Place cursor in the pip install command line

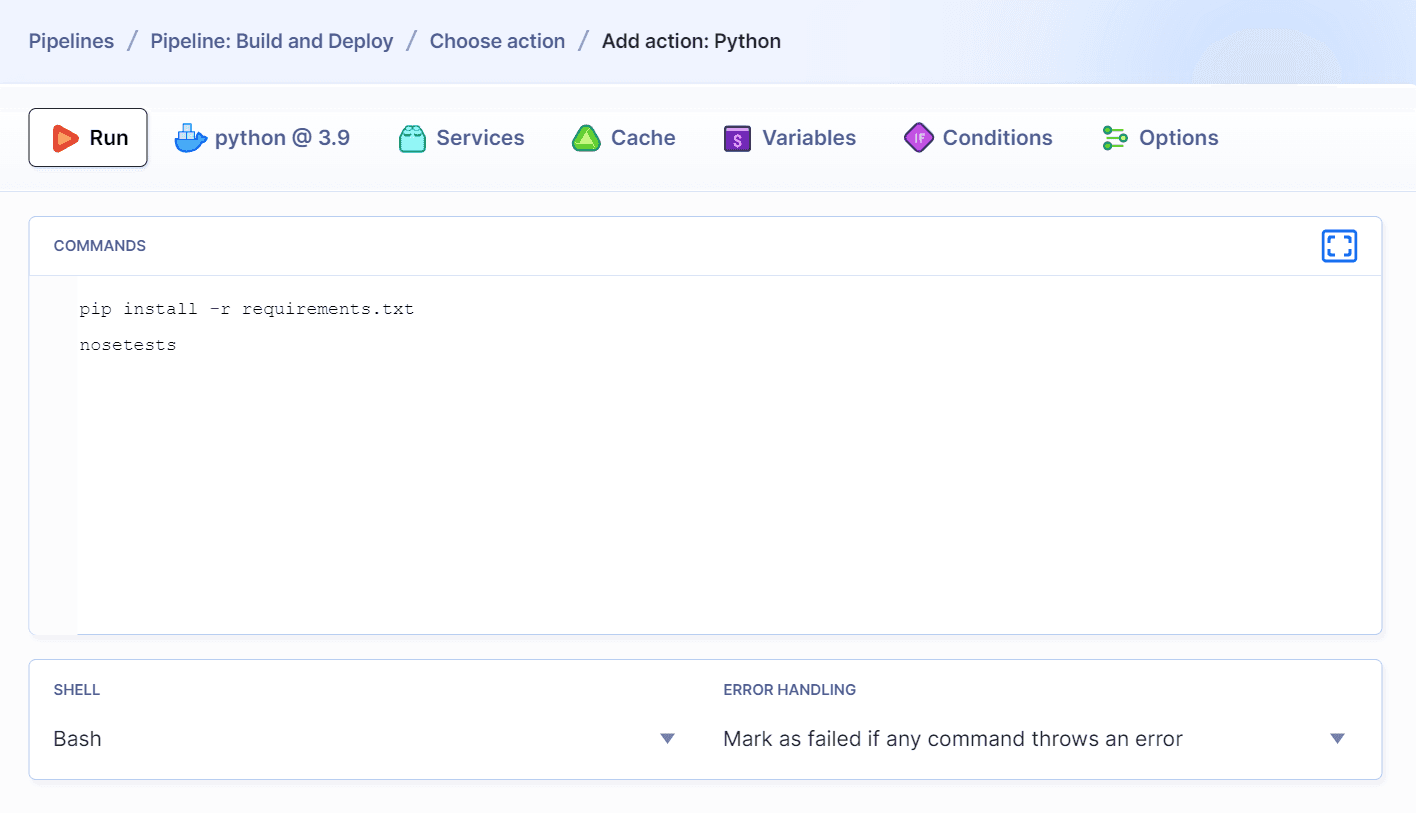(247, 308)
